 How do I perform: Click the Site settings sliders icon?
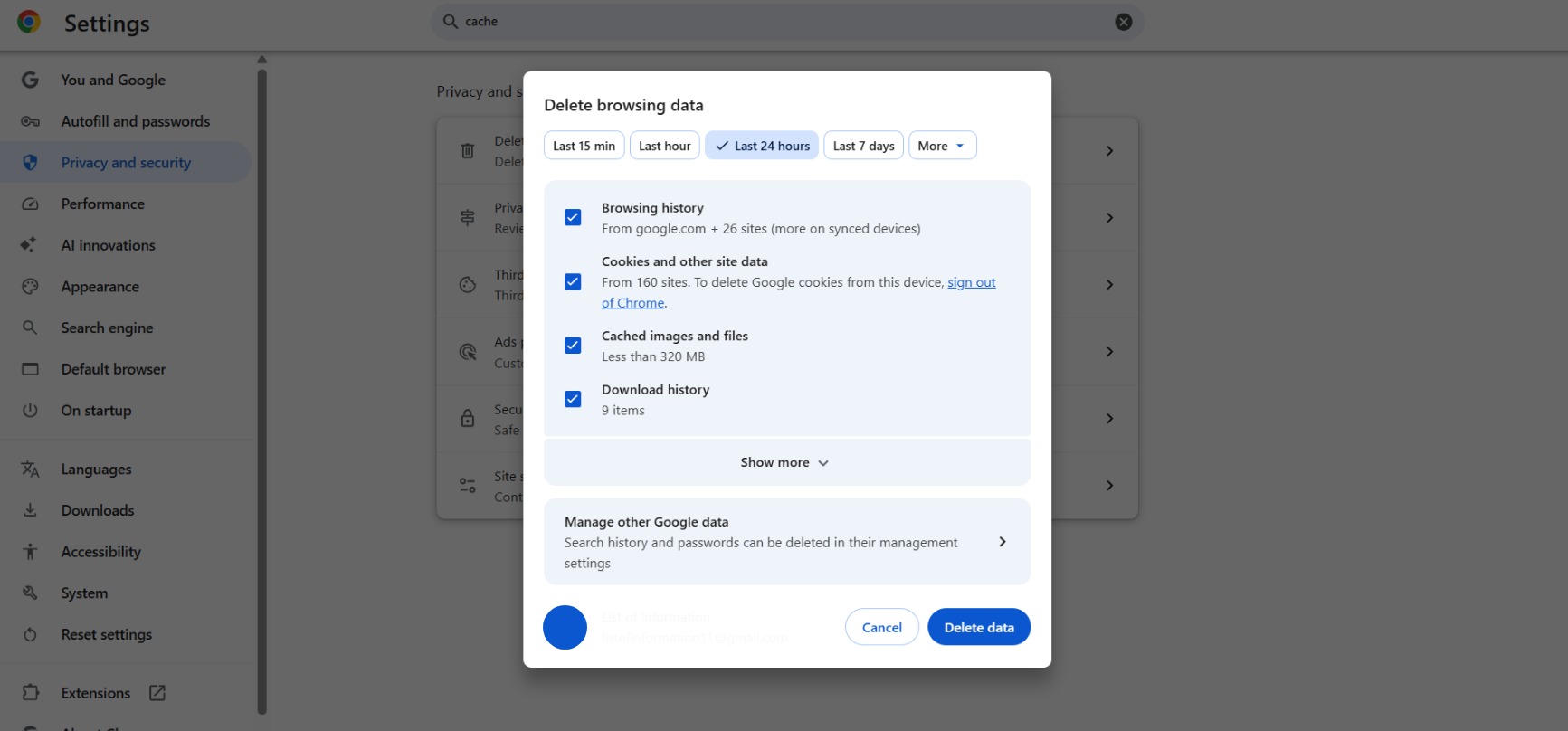pyautogui.click(x=468, y=486)
